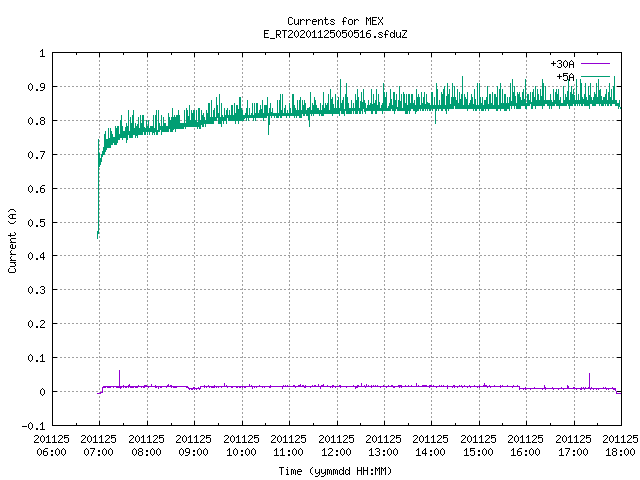The height and width of the screenshot is (480, 640).
Task: Click the x-axis tick label 06:00
Action: 51,452
